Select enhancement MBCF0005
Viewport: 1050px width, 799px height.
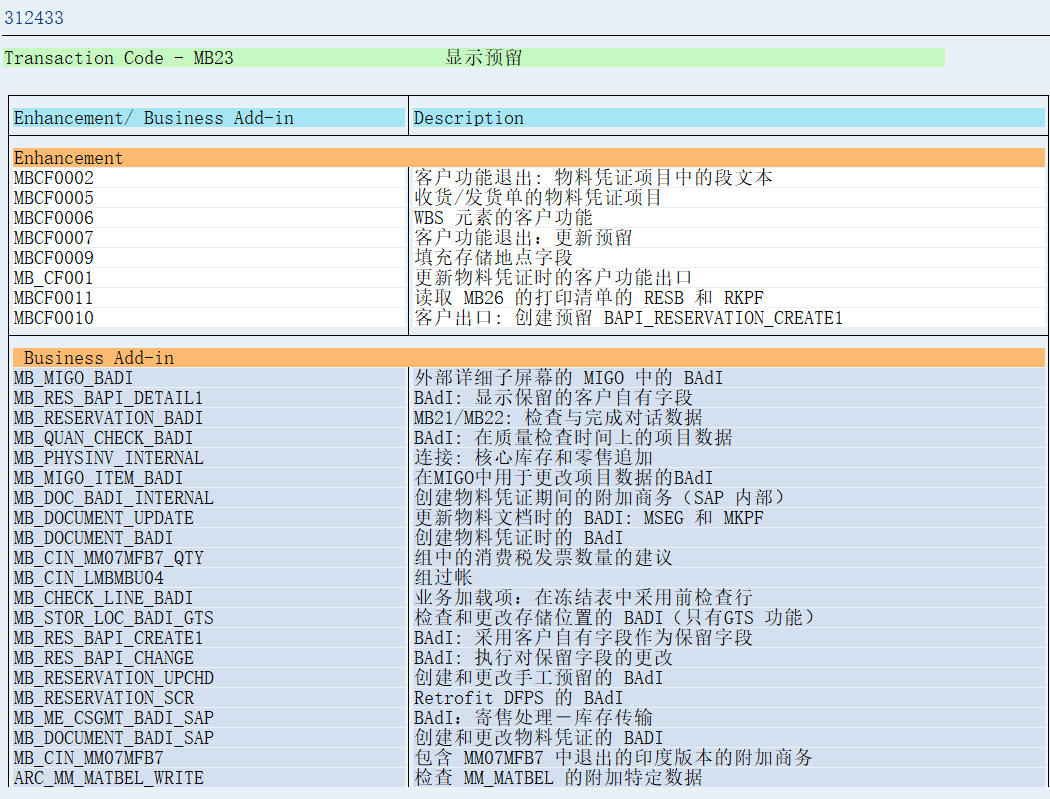tap(54, 198)
